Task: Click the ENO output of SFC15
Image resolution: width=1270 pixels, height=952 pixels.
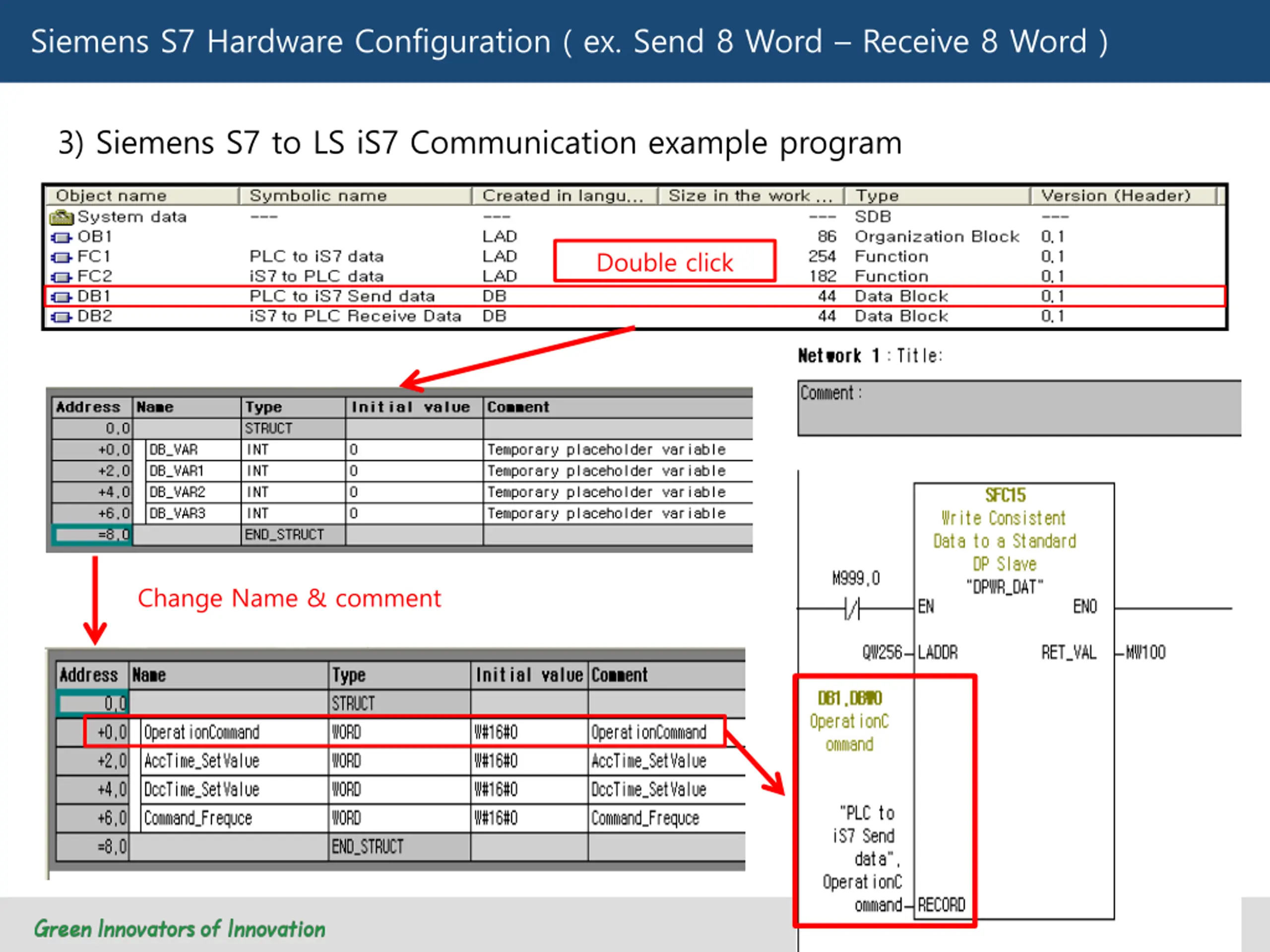Action: pos(1085,606)
